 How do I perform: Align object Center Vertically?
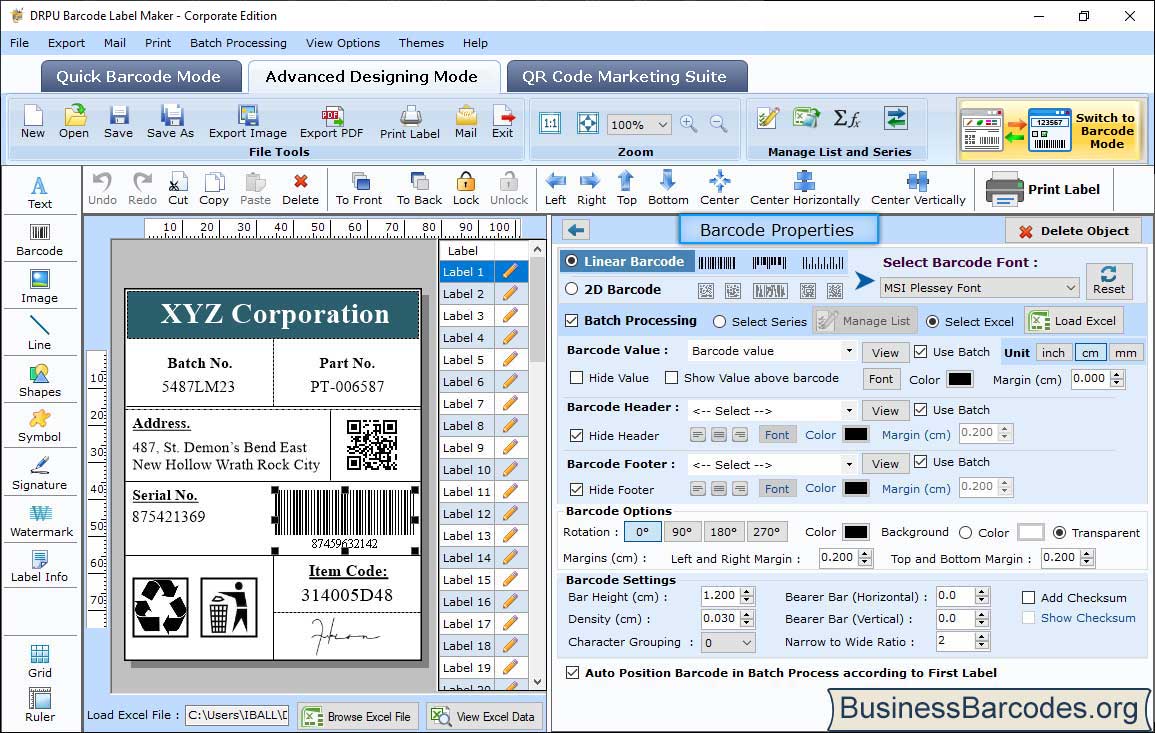click(x=918, y=189)
